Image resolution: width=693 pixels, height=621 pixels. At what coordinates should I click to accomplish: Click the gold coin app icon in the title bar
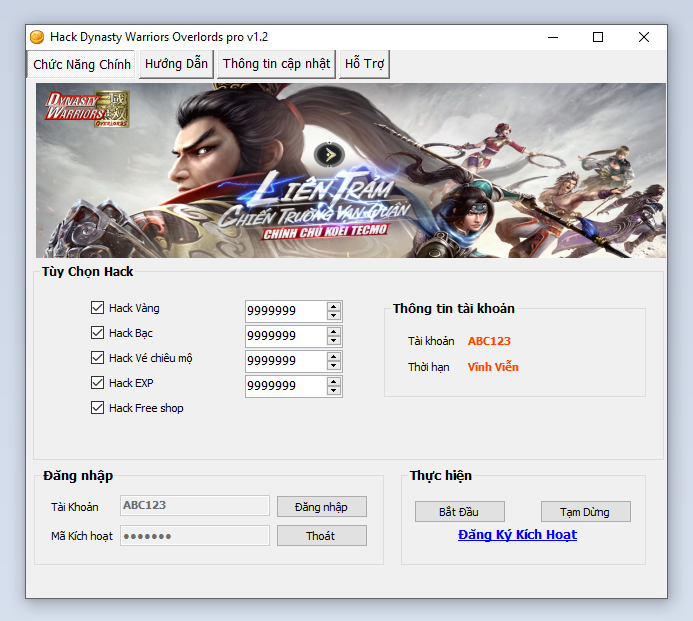click(x=37, y=37)
